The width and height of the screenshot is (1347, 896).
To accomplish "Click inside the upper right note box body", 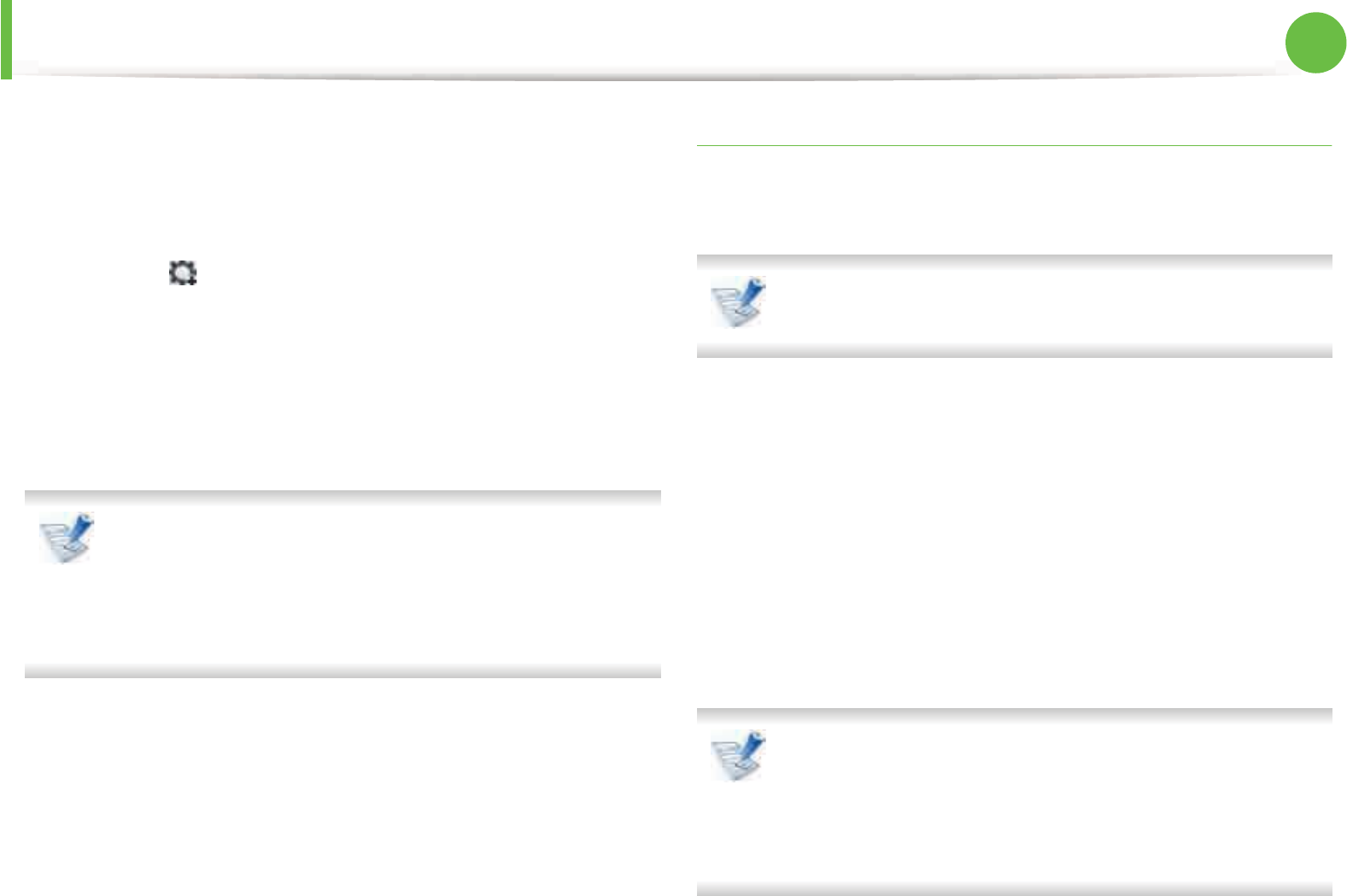I will [x=1042, y=306].
